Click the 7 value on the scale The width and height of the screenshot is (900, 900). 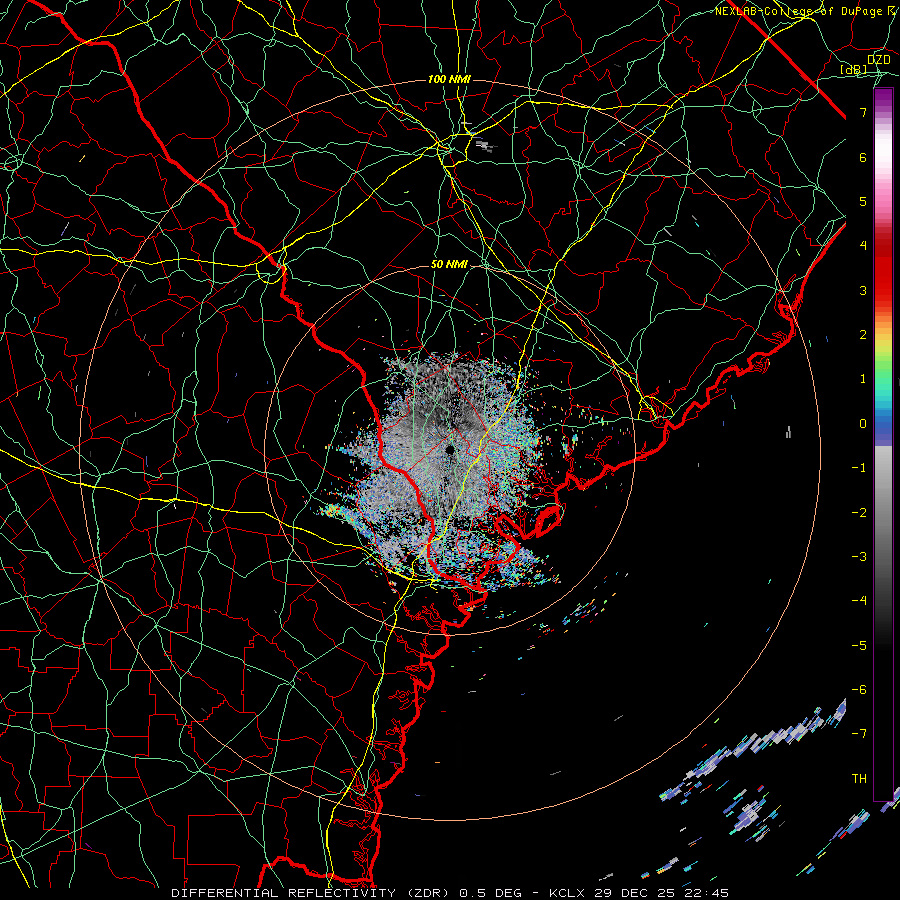tap(863, 112)
